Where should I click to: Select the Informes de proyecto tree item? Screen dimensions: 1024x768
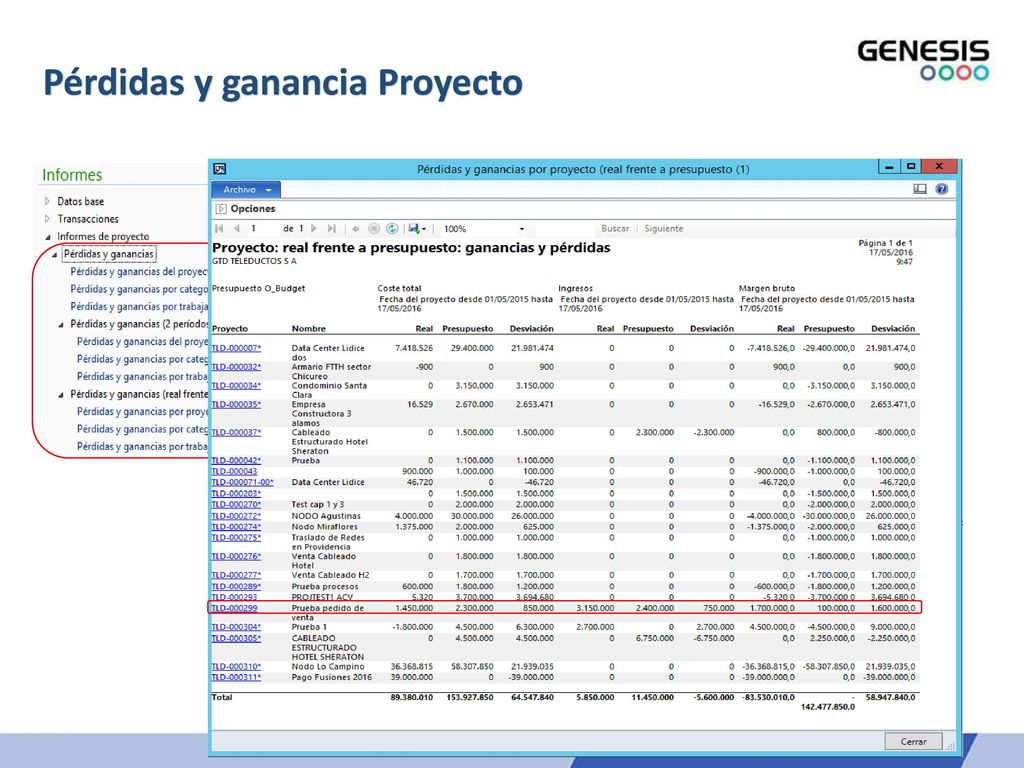click(x=103, y=236)
